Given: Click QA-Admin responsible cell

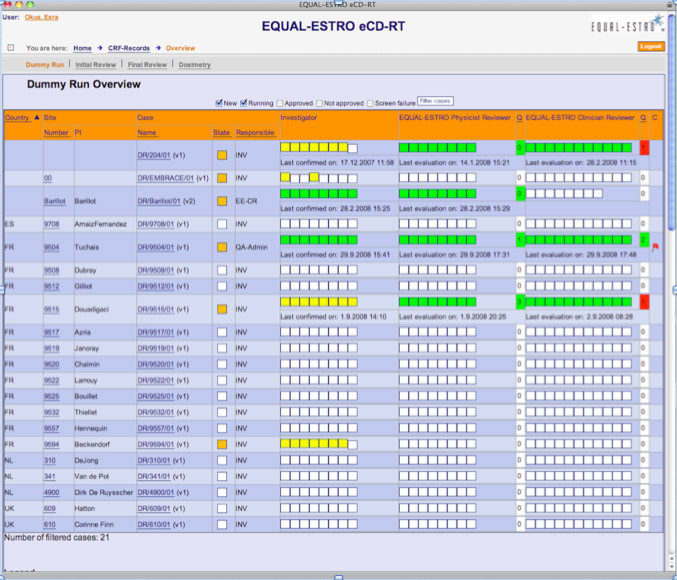Looking at the screenshot, I should click(x=251, y=247).
